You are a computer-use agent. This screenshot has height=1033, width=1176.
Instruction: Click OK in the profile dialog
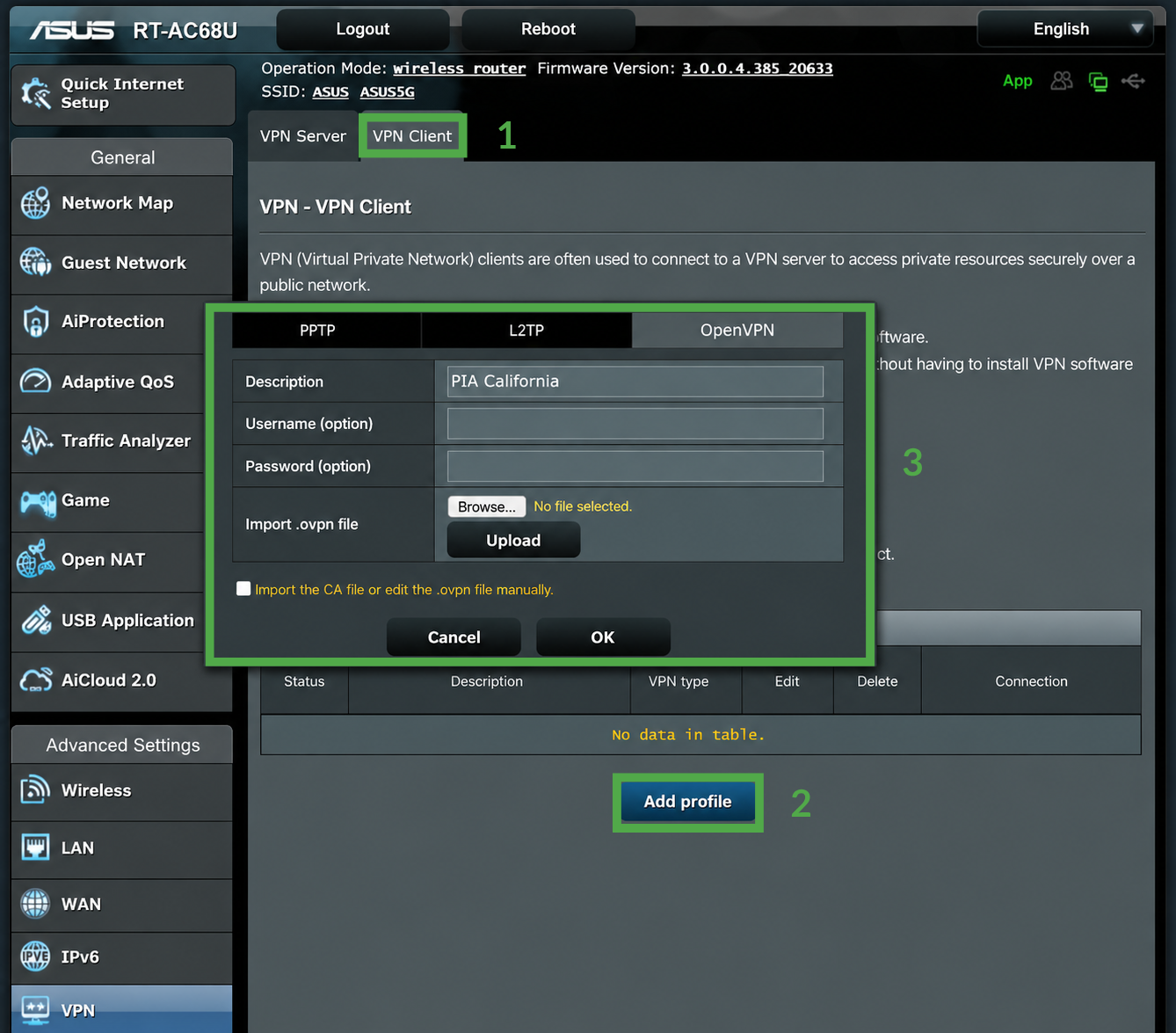(603, 637)
